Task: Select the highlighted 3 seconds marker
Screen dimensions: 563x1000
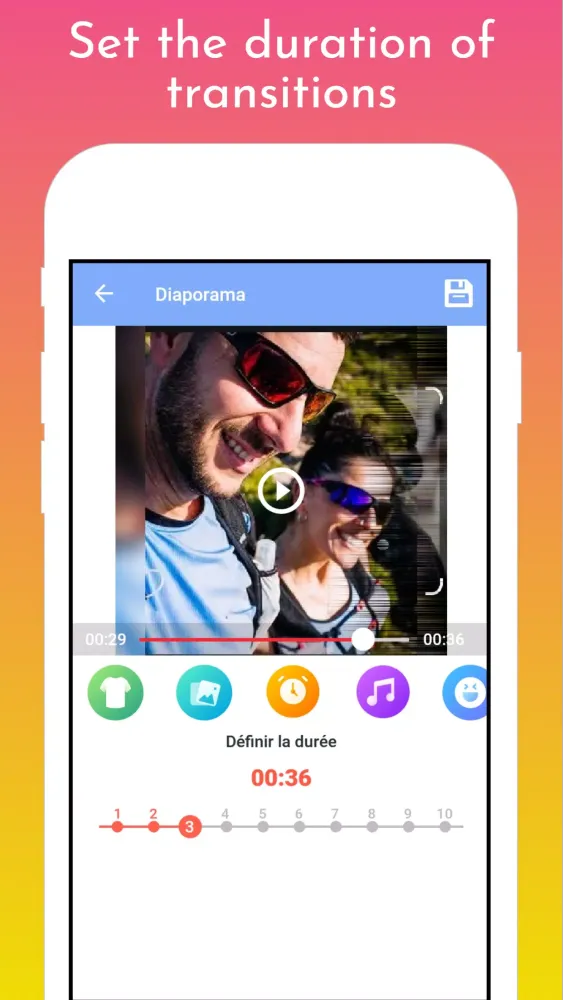Action: pyautogui.click(x=189, y=827)
